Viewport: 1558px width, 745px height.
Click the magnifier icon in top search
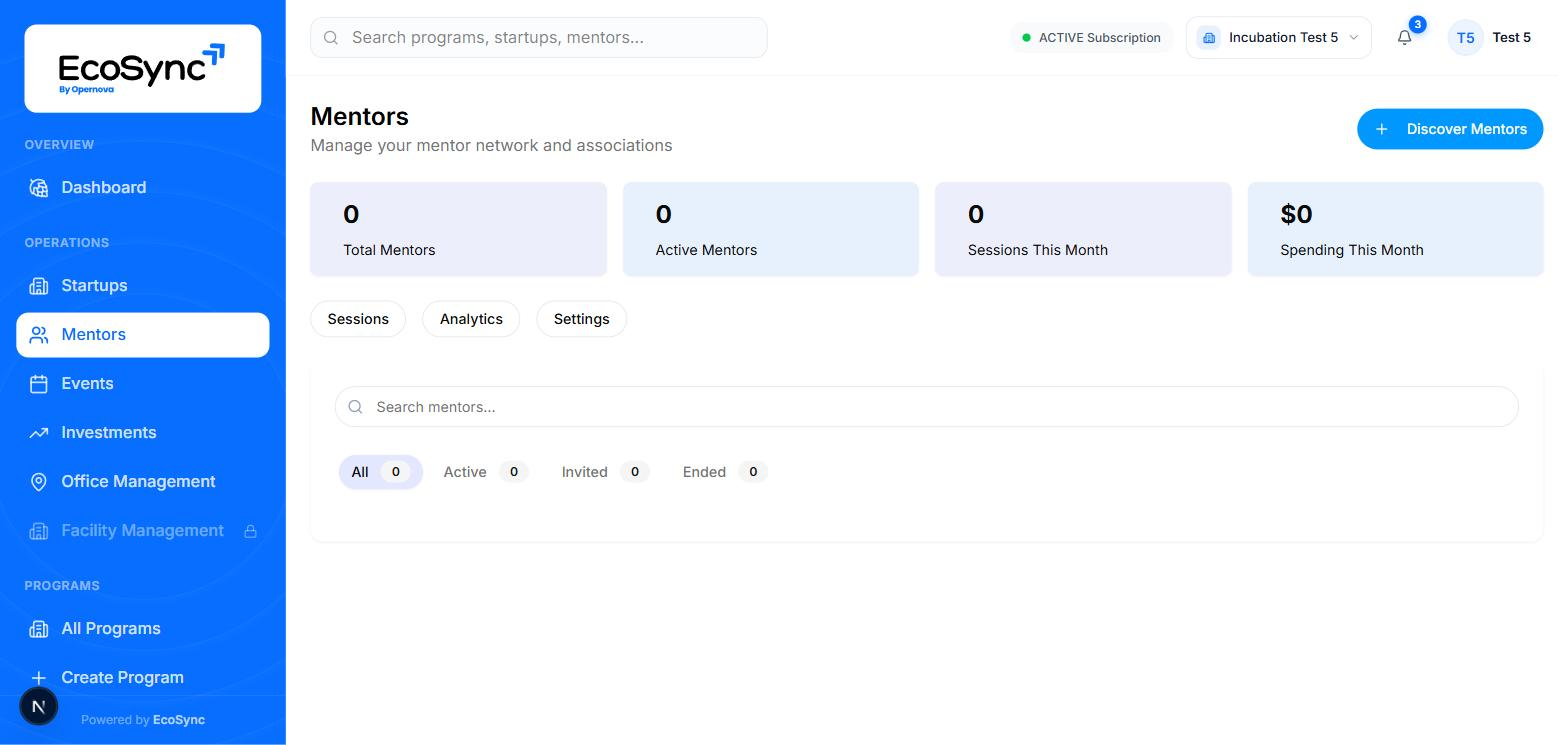[331, 38]
